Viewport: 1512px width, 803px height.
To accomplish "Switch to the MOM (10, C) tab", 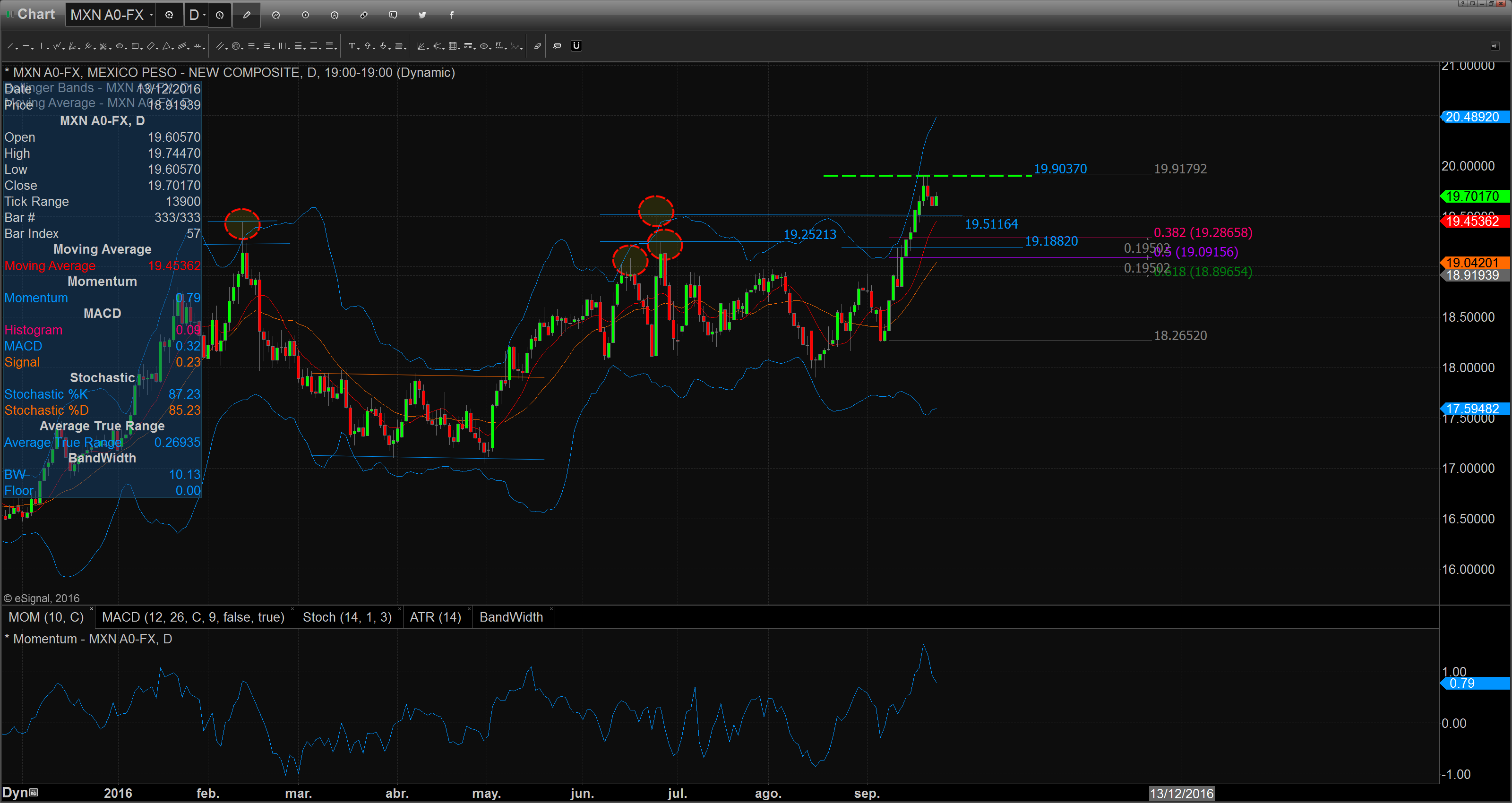I will (x=46, y=617).
